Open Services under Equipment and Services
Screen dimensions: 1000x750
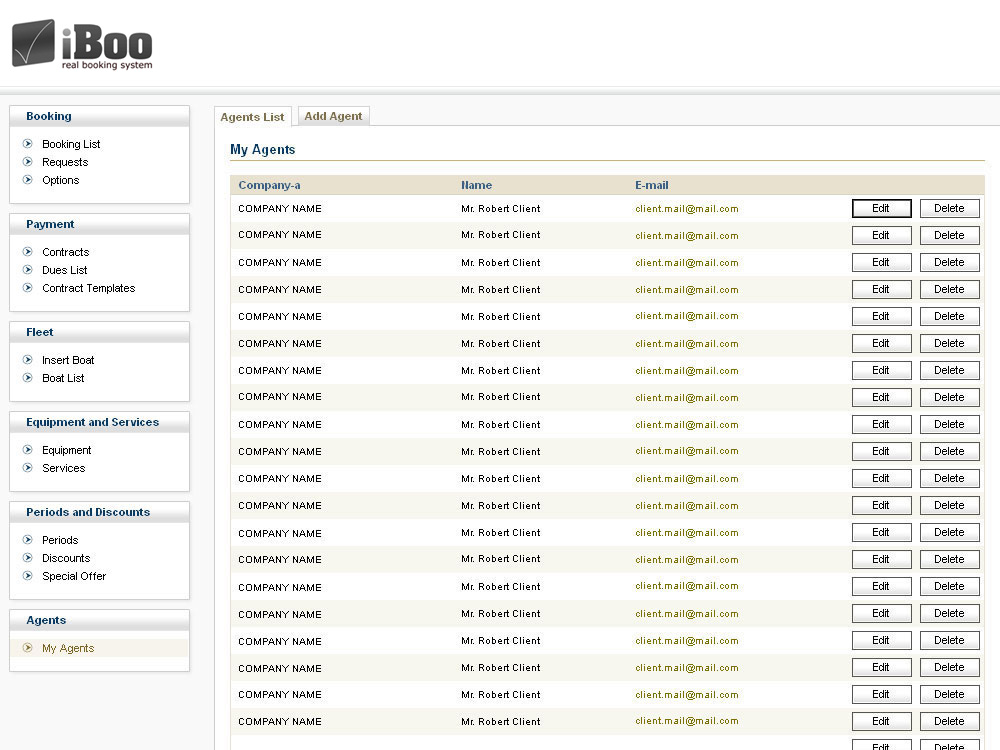tap(63, 468)
